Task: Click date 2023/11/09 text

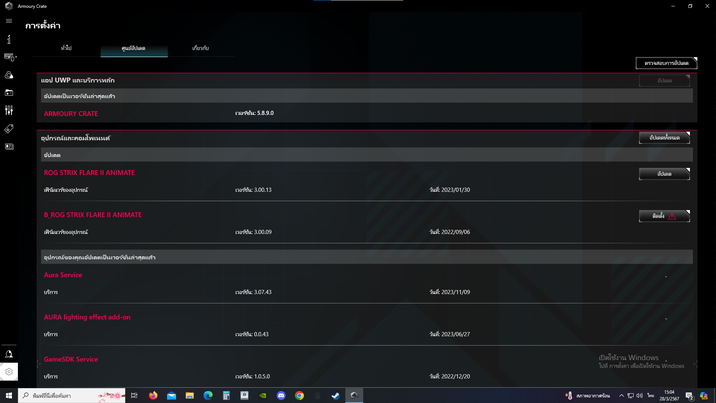Action: pos(450,292)
